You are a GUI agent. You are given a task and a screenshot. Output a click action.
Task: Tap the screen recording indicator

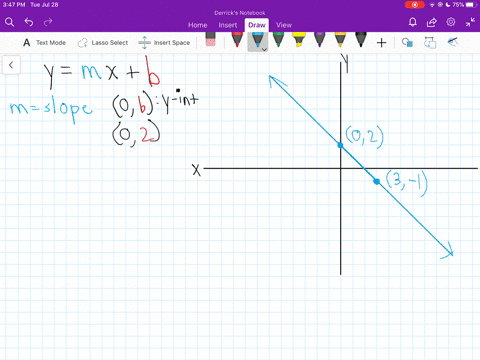click(x=414, y=5)
